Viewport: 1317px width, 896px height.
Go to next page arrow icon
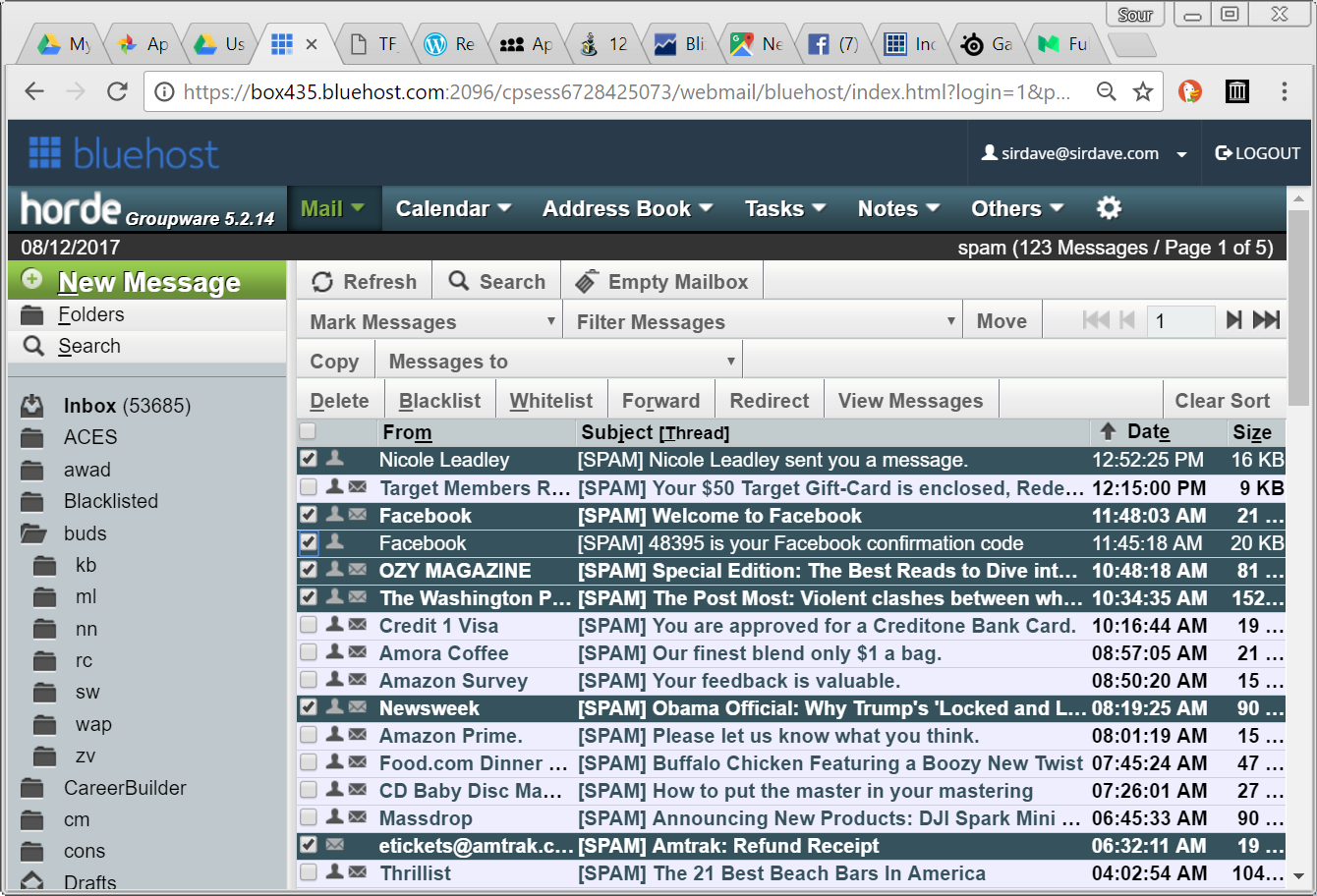click(1233, 320)
